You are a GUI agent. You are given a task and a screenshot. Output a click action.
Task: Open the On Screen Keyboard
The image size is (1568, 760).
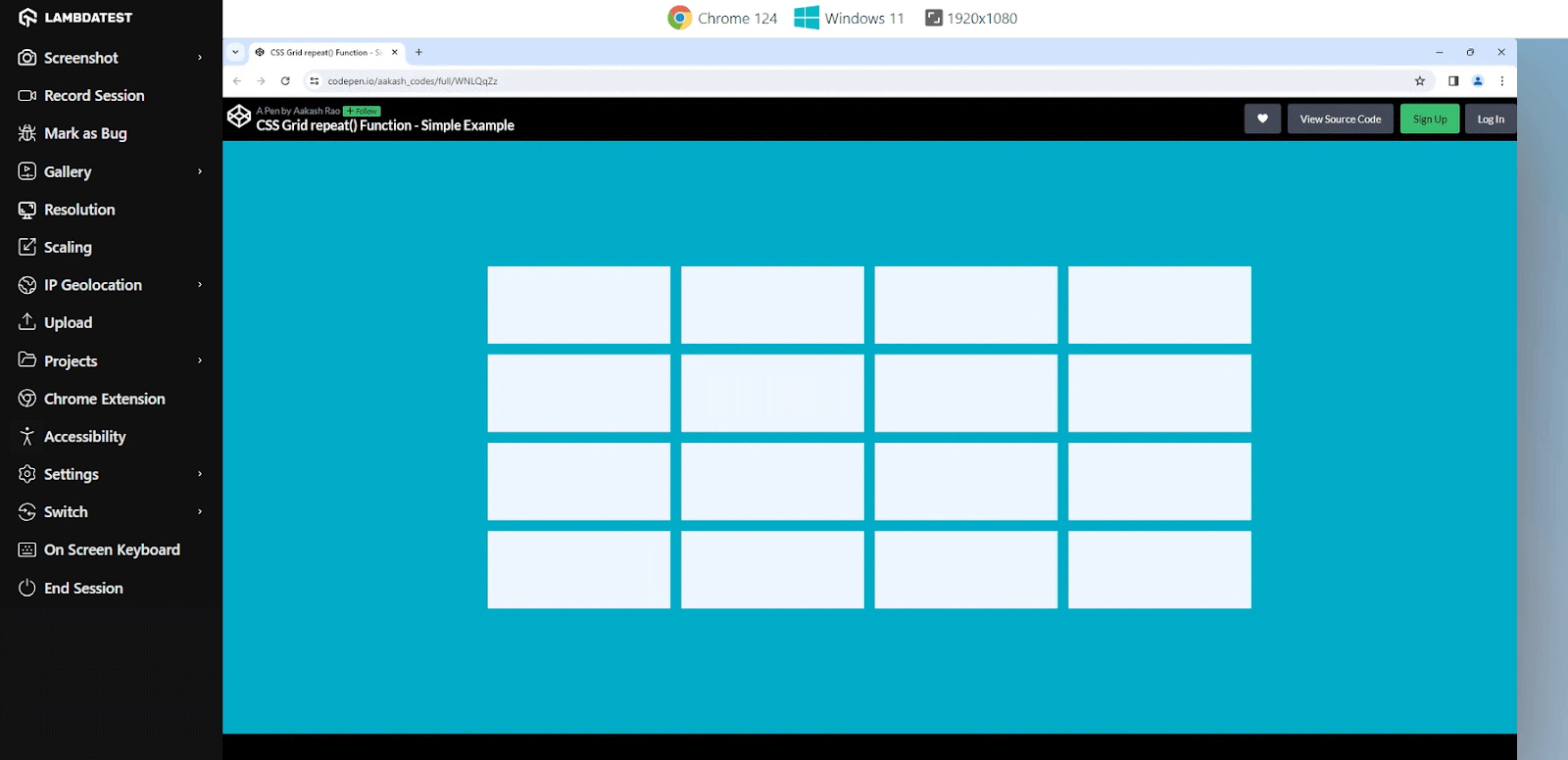(x=99, y=549)
